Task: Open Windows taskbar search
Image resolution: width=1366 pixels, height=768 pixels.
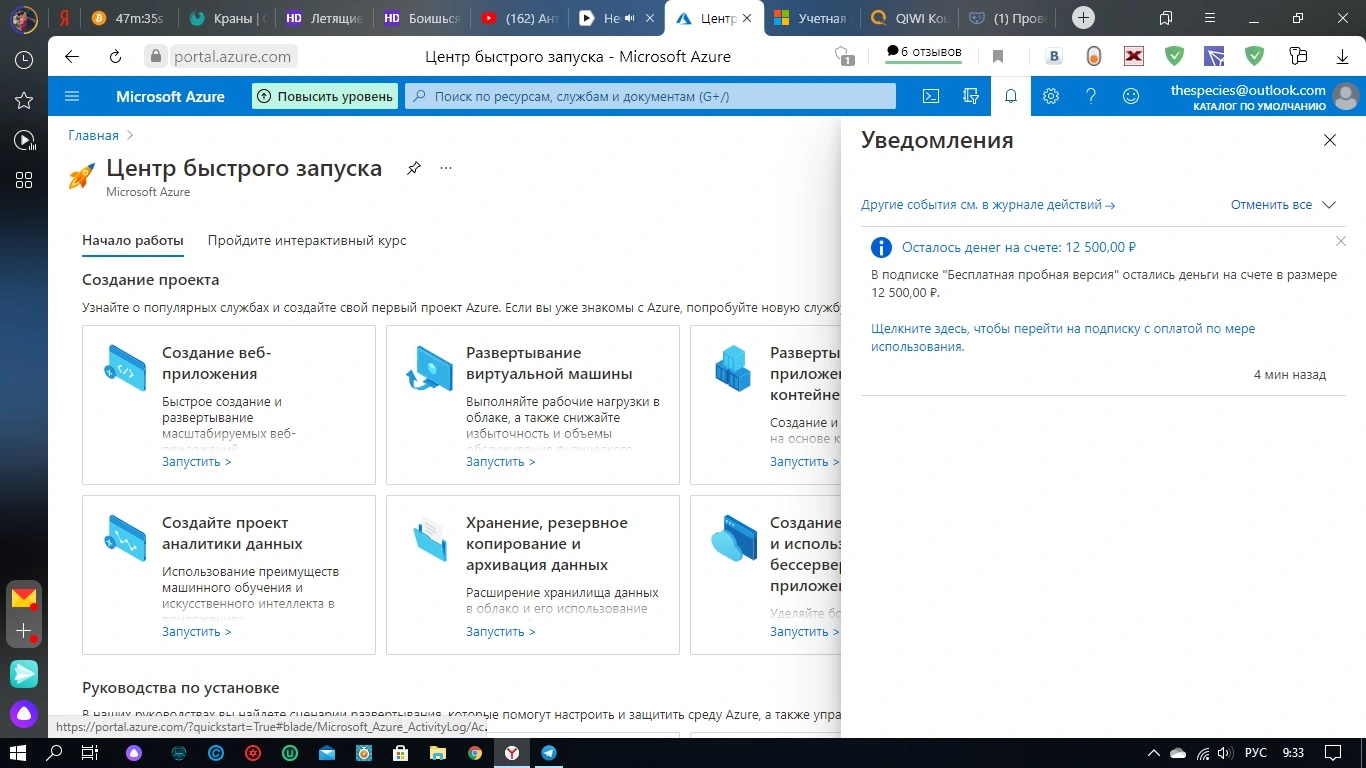Action: pos(55,753)
